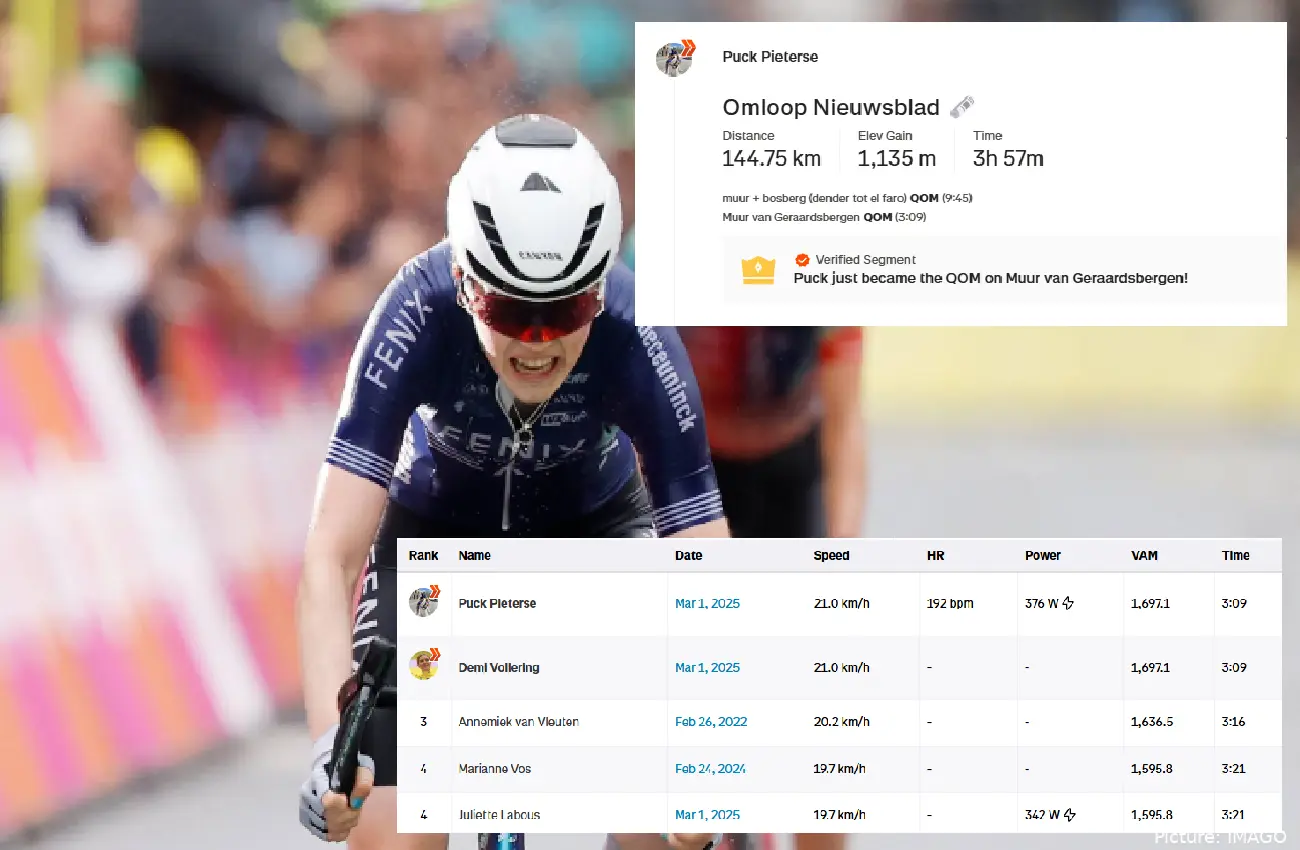Click the bike gear icon beside Omloop Nieuwsblad
The height and width of the screenshot is (850, 1300).
[962, 107]
